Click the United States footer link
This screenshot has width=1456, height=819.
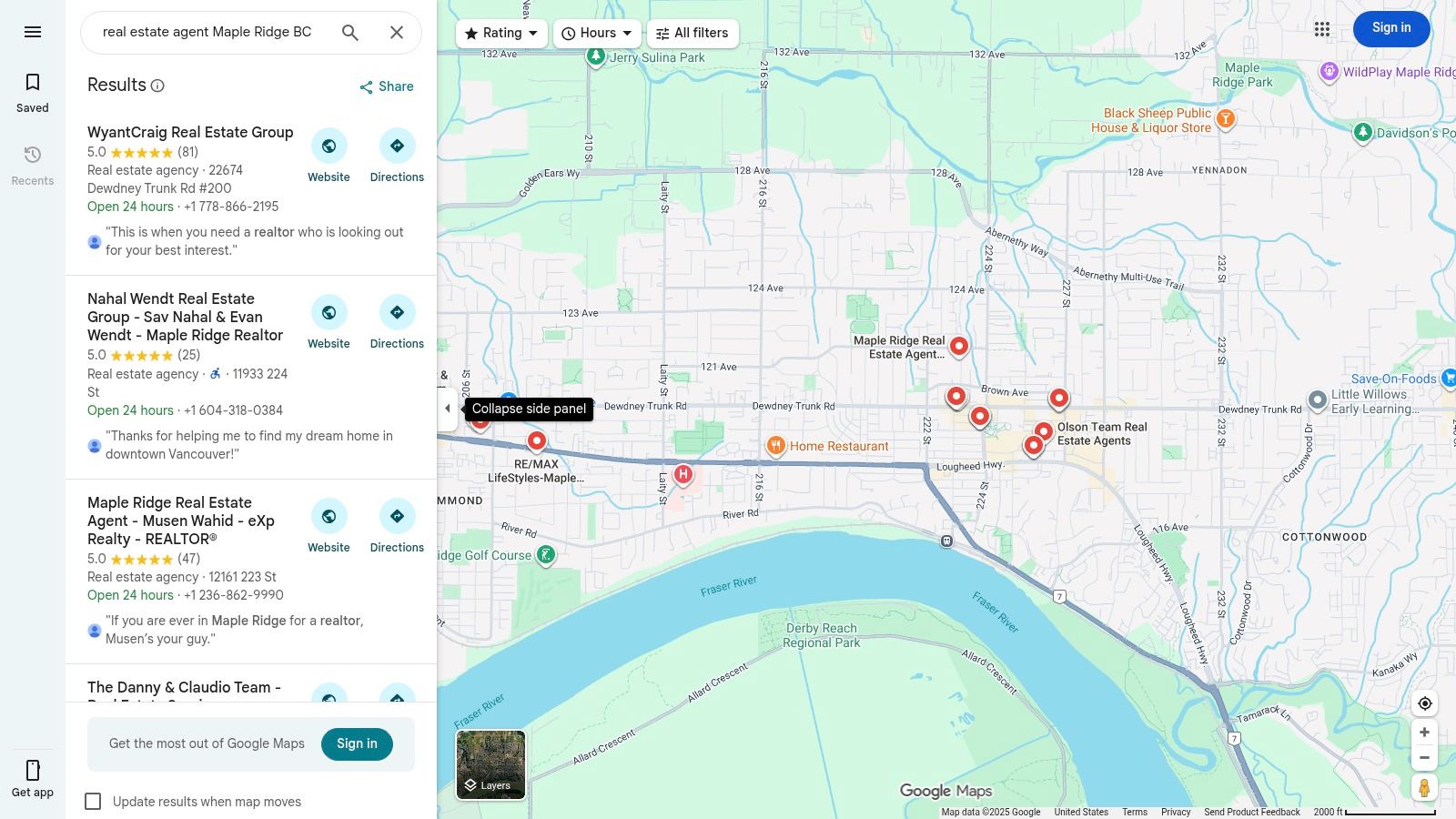pyautogui.click(x=1081, y=813)
